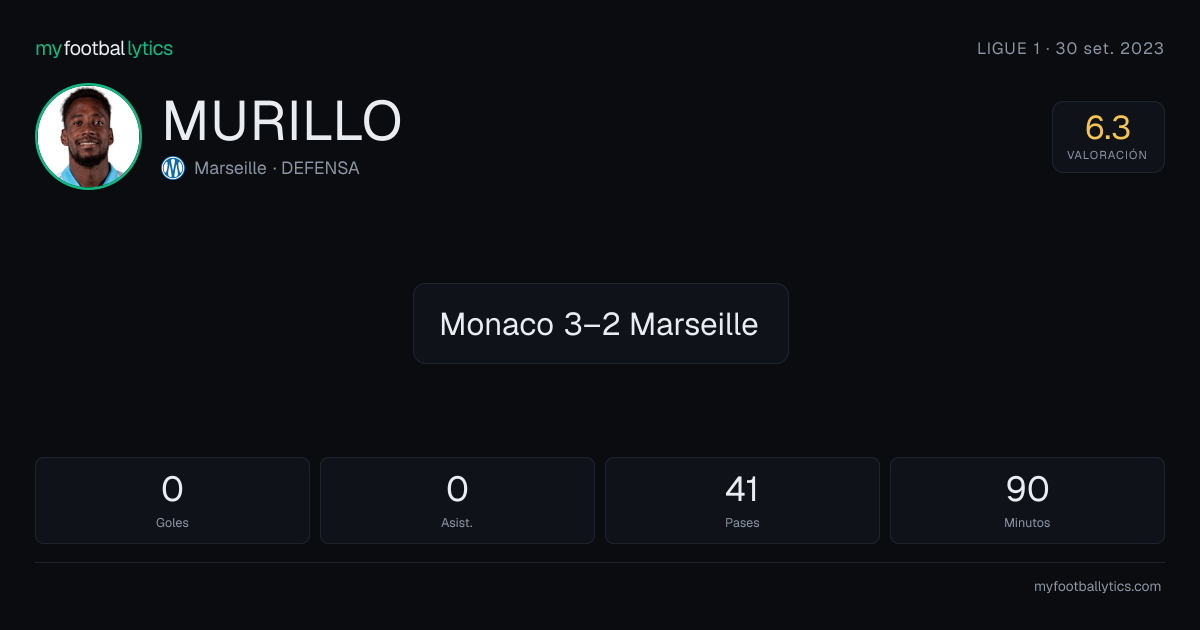Viewport: 1200px width, 630px height.
Task: Click the VALORACIÓN label text
Action: [1107, 156]
